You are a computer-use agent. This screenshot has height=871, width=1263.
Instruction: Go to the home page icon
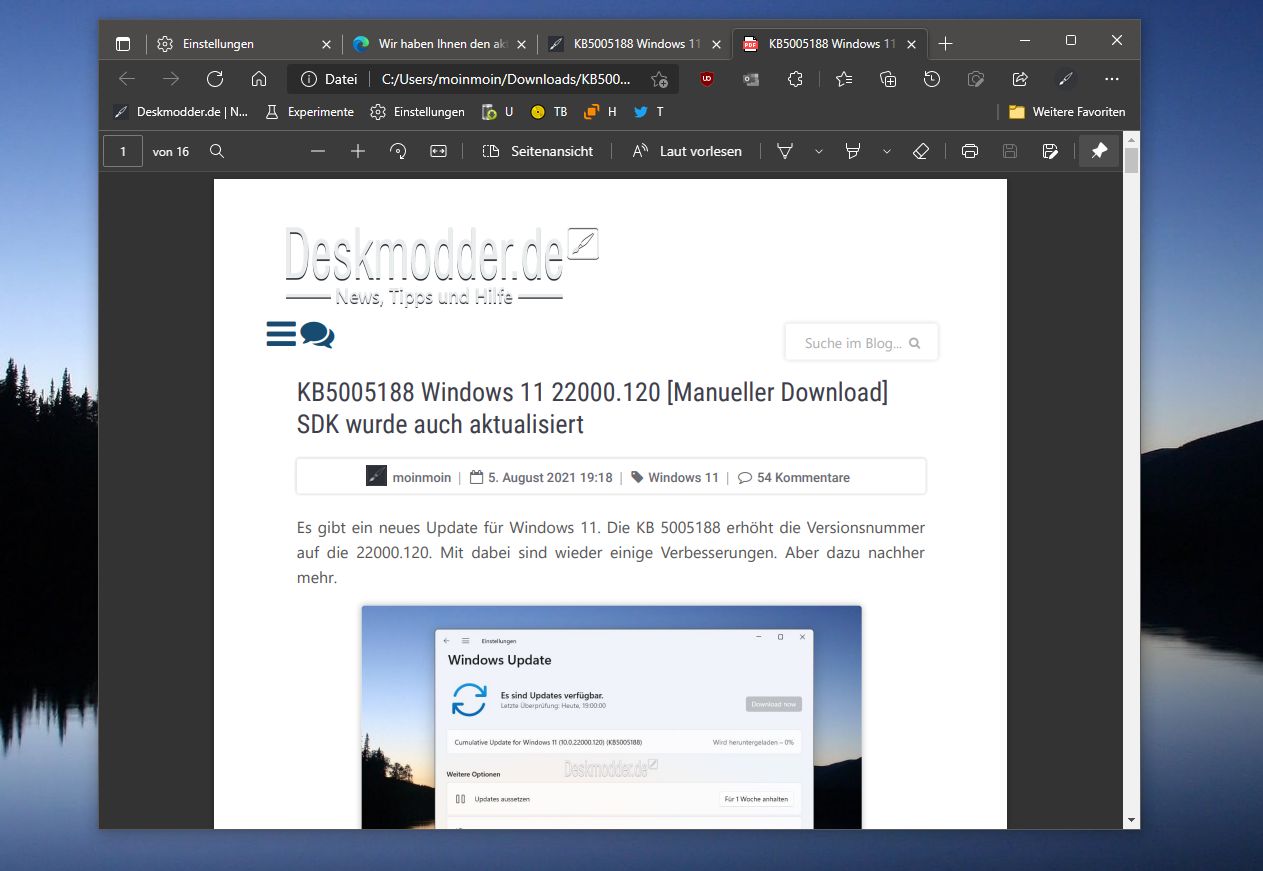(259, 79)
